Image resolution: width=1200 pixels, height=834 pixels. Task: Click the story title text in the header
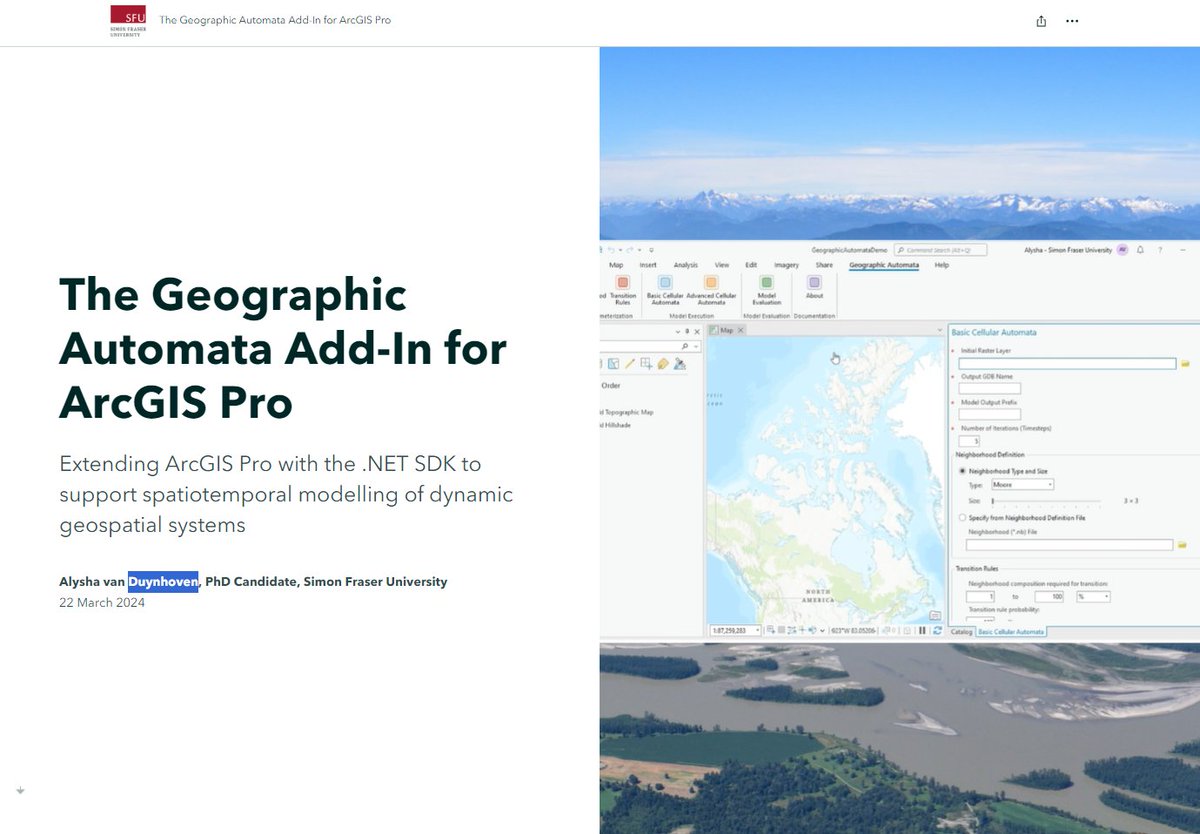pos(275,20)
